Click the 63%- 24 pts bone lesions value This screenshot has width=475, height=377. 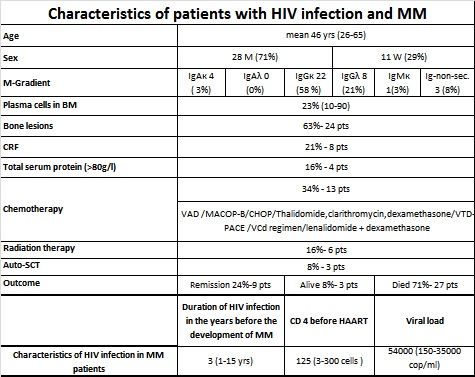point(326,126)
